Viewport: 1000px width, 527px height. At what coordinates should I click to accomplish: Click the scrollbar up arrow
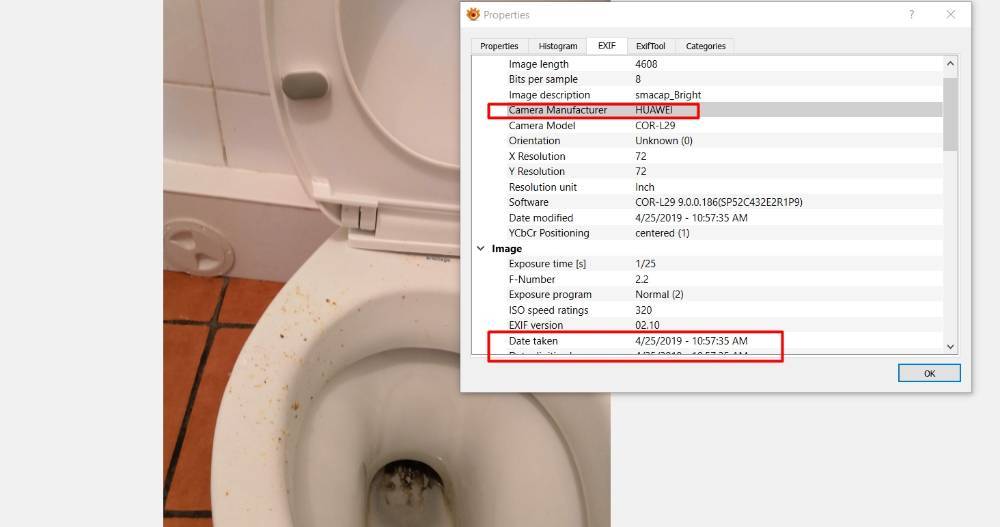(x=950, y=63)
